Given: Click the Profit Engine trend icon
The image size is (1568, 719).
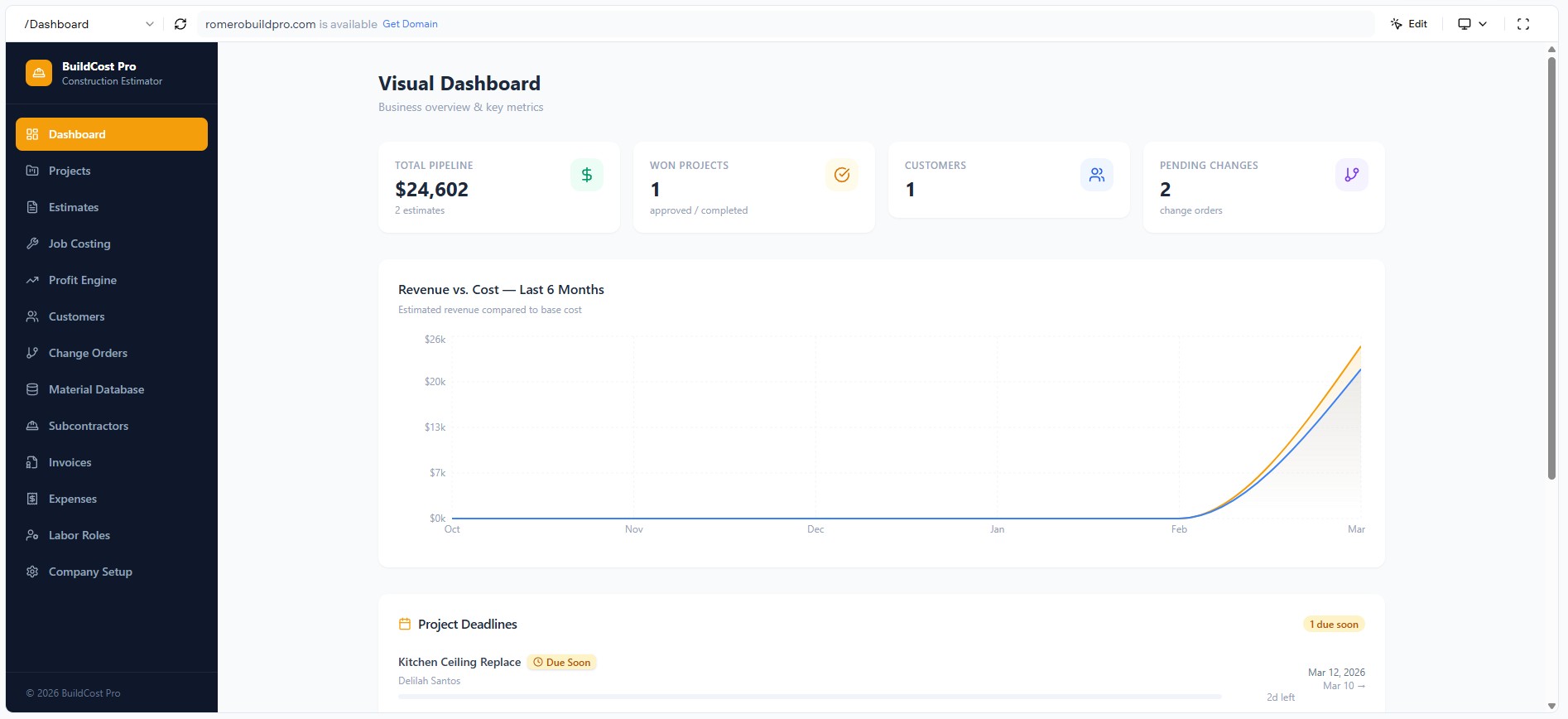Looking at the screenshot, I should tap(32, 280).
